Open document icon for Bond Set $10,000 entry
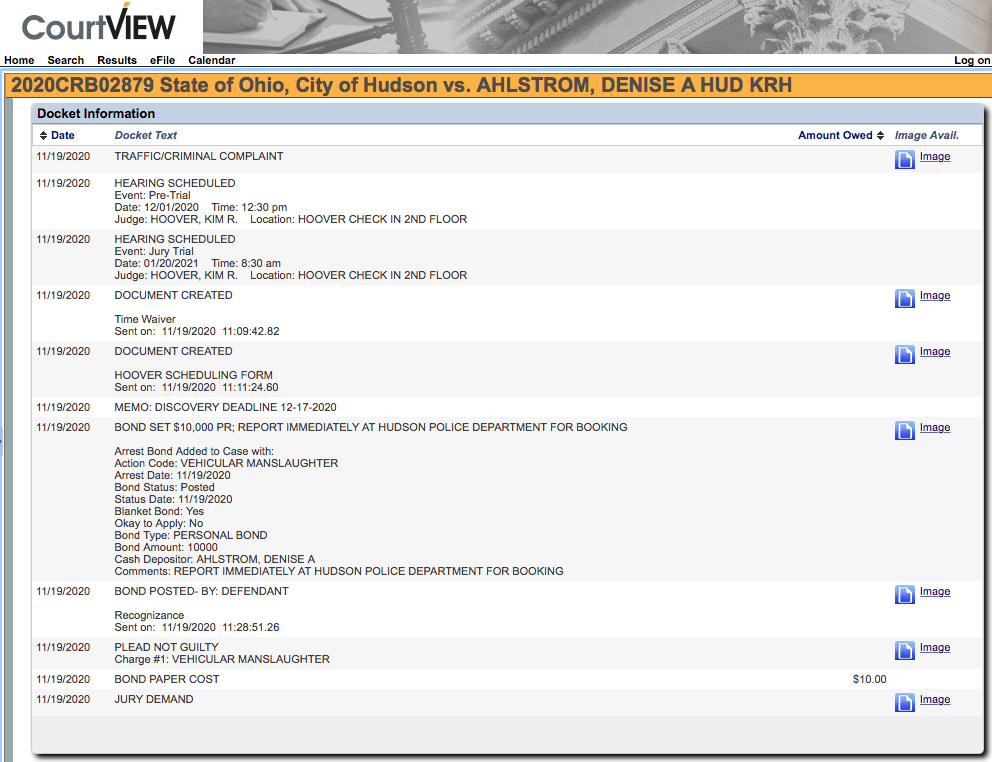 pyautogui.click(x=905, y=430)
